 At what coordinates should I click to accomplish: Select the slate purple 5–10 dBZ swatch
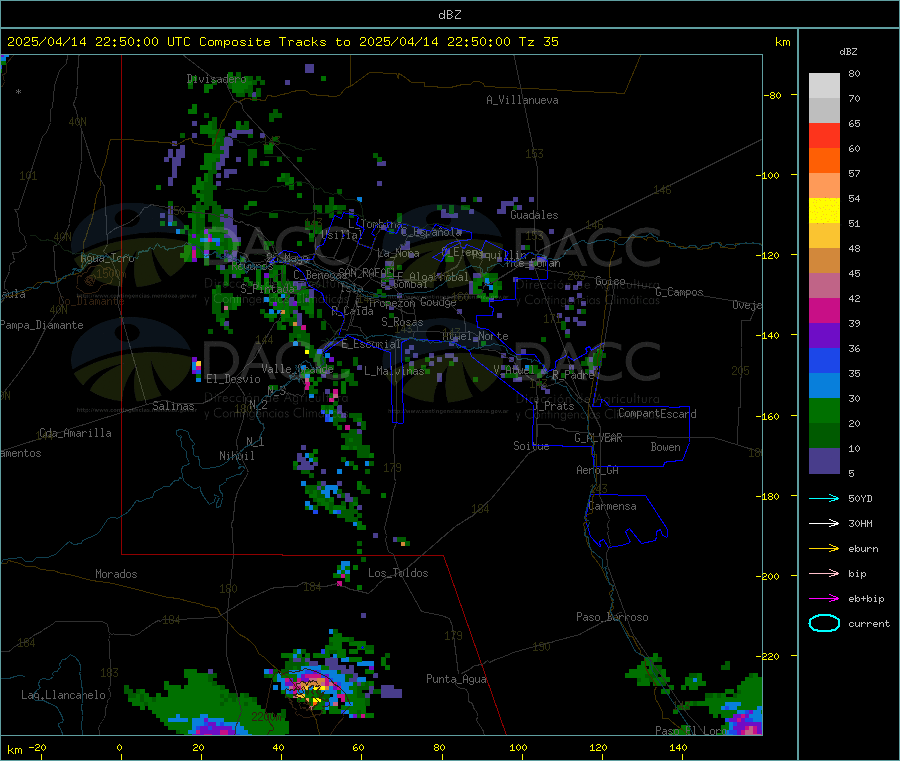tap(824, 461)
